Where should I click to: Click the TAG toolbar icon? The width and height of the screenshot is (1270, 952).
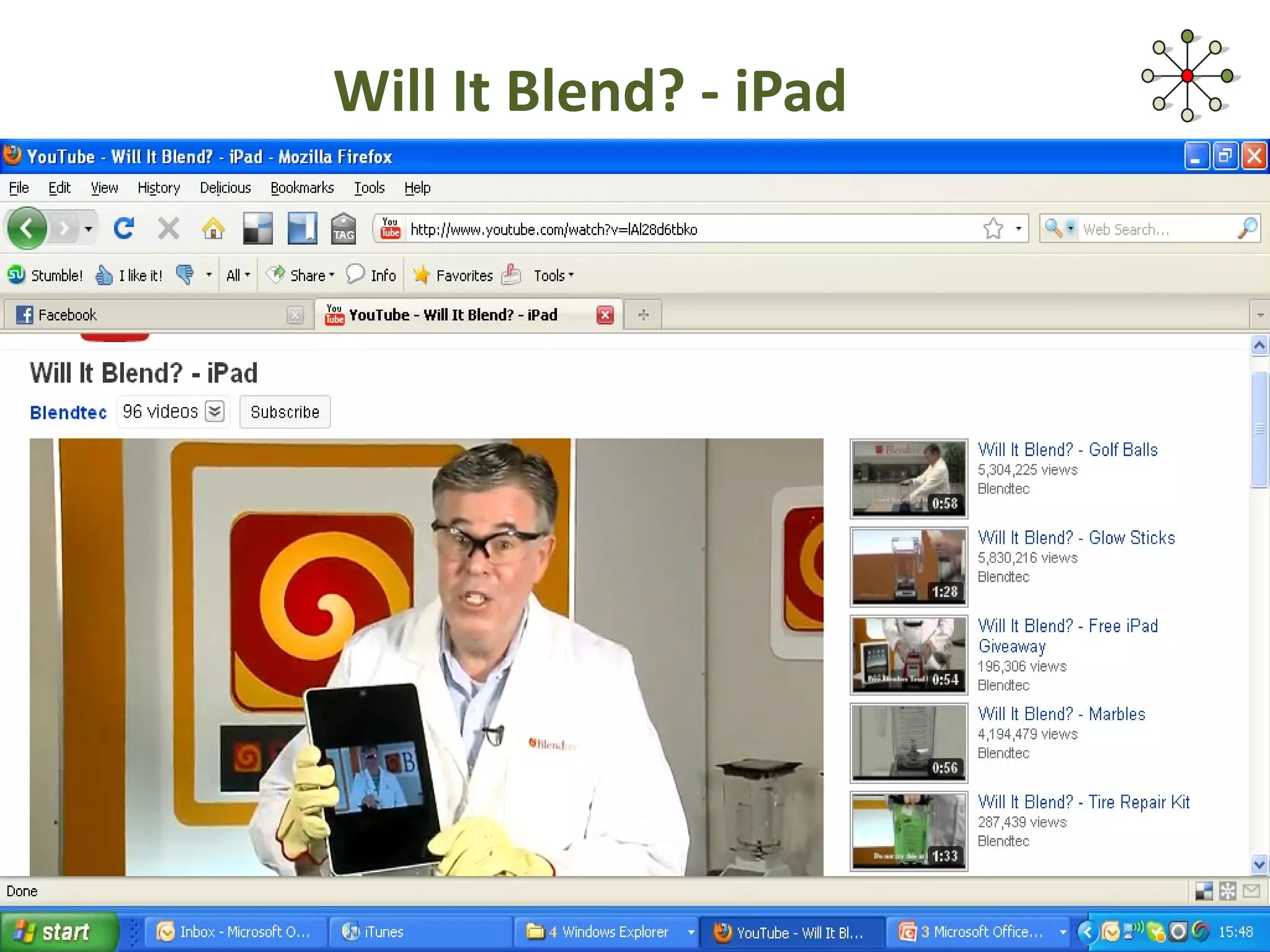tap(344, 229)
